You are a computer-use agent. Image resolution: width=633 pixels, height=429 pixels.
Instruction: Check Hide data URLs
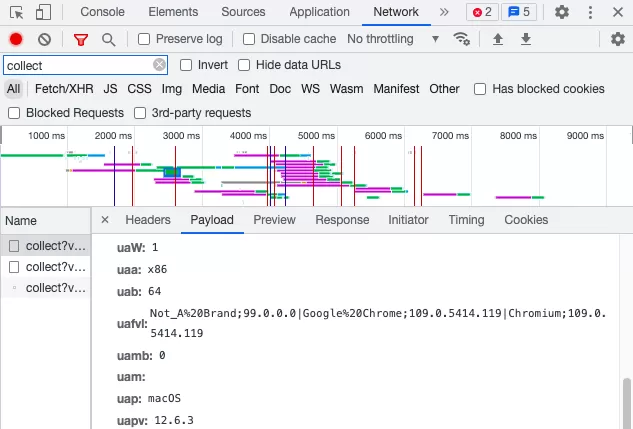pos(244,65)
